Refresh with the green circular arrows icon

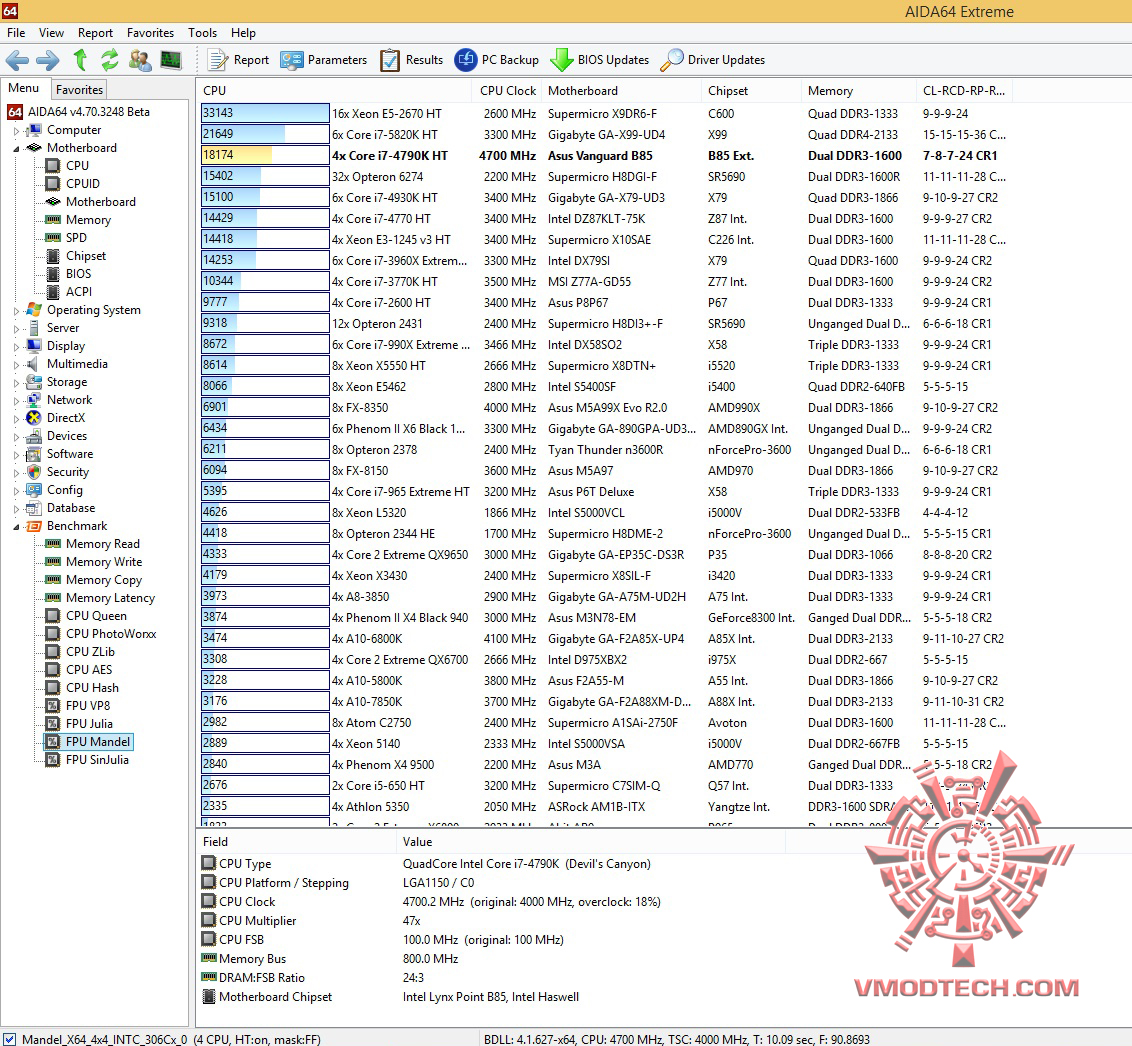coord(110,60)
